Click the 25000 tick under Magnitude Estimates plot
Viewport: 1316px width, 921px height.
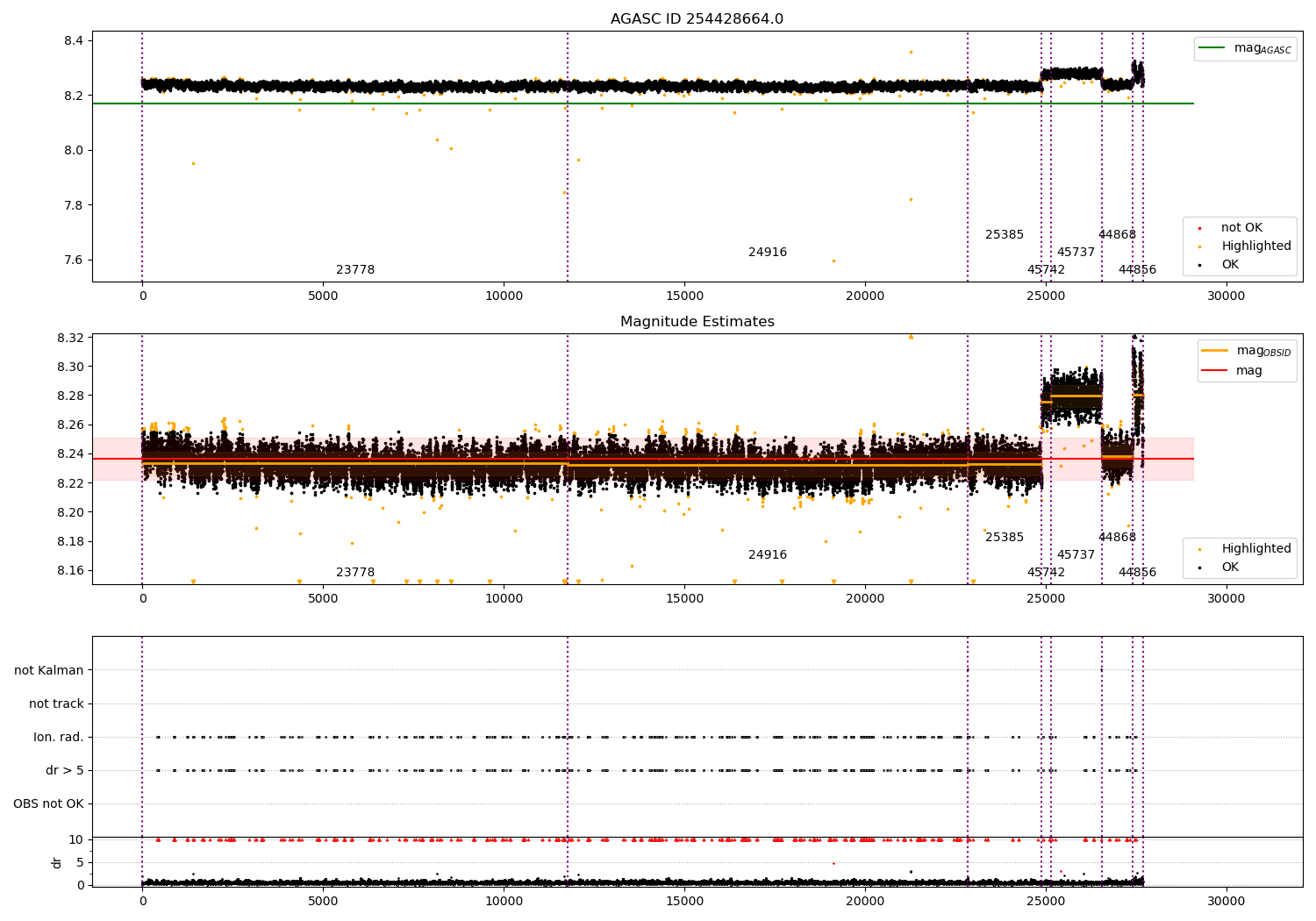tap(1045, 599)
